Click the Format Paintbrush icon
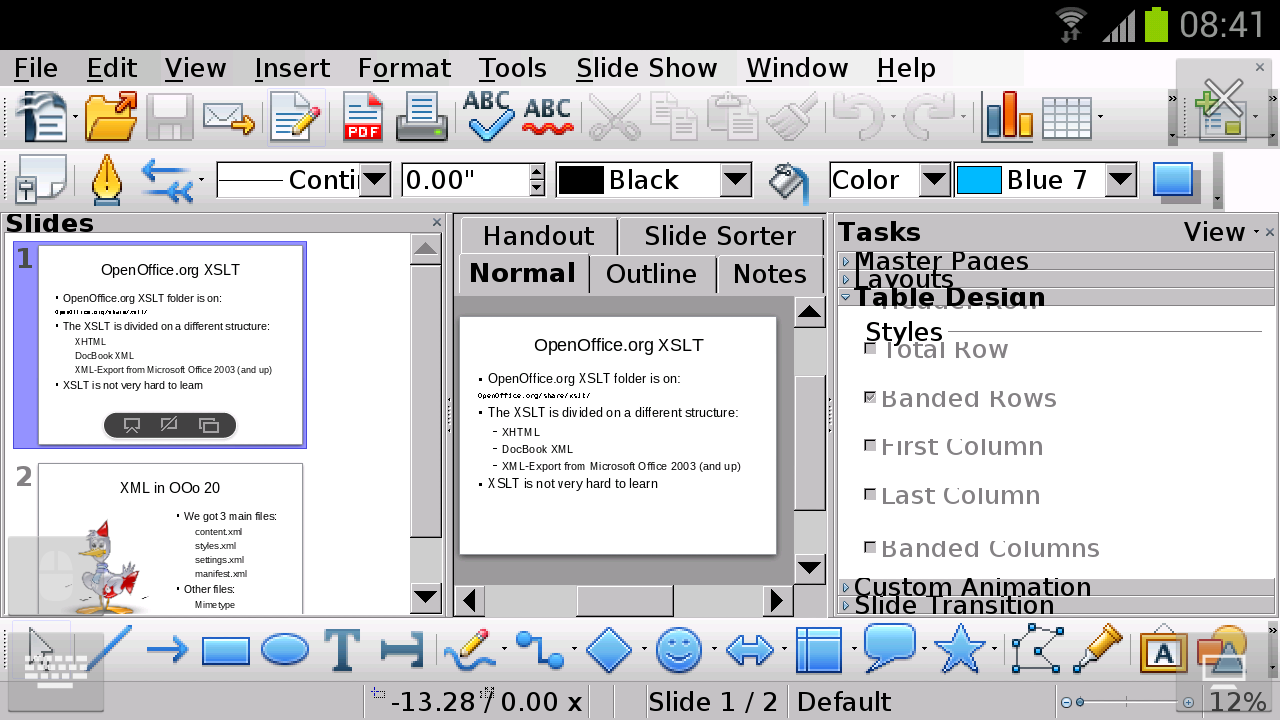The width and height of the screenshot is (1280, 720). (792, 117)
